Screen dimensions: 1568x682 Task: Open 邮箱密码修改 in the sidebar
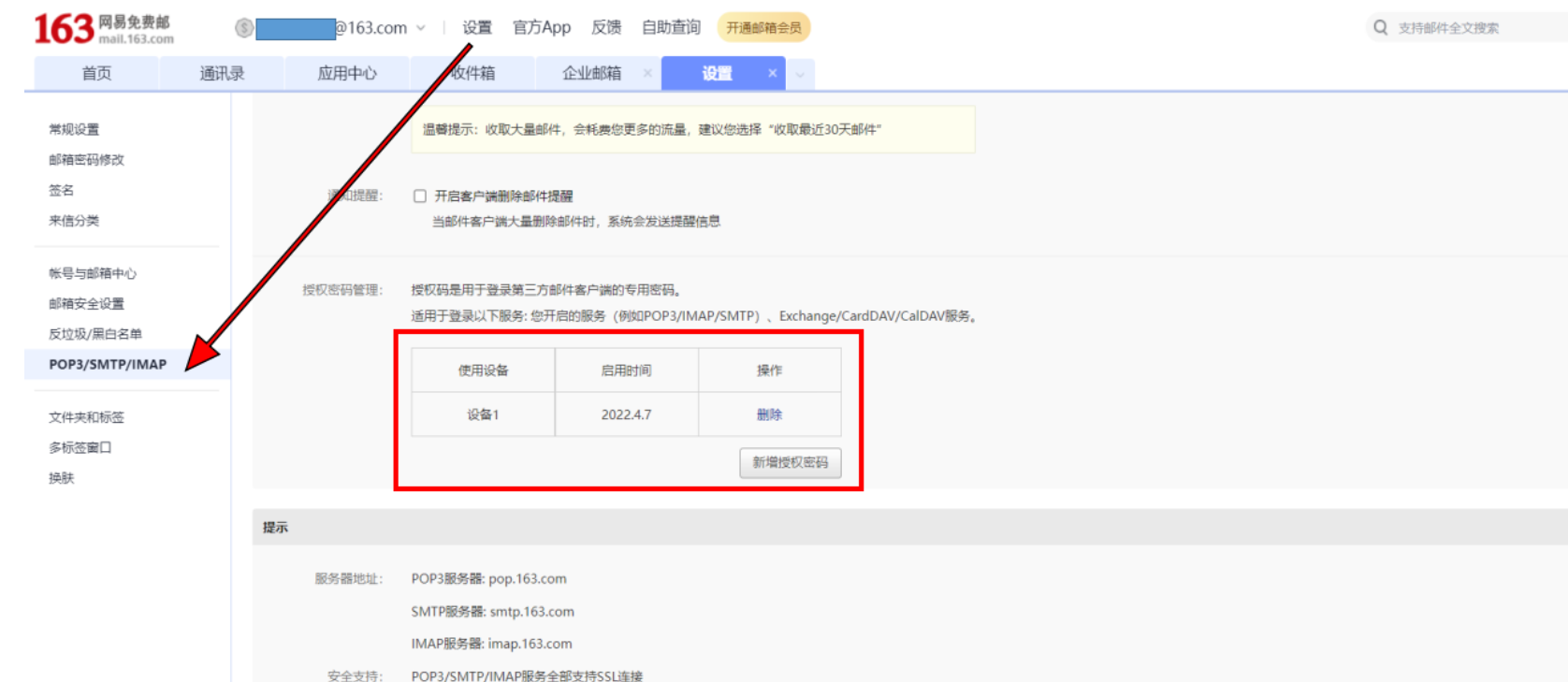point(86,160)
